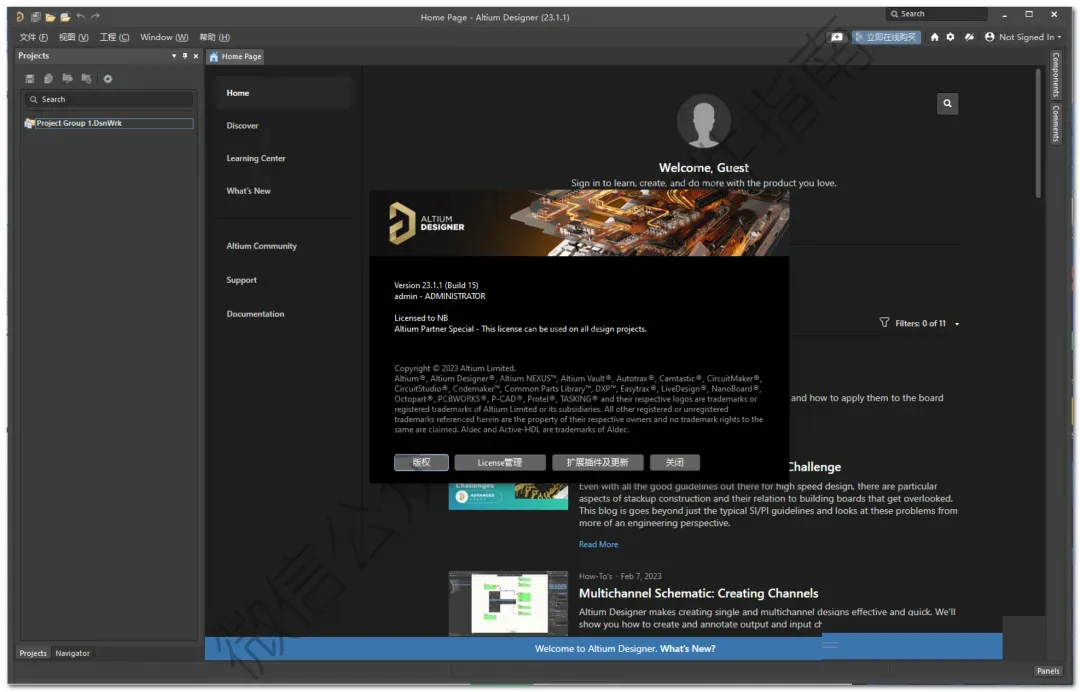This screenshot has height=692, width=1080.
Task: Click Home in the sidebar
Action: [x=284, y=93]
